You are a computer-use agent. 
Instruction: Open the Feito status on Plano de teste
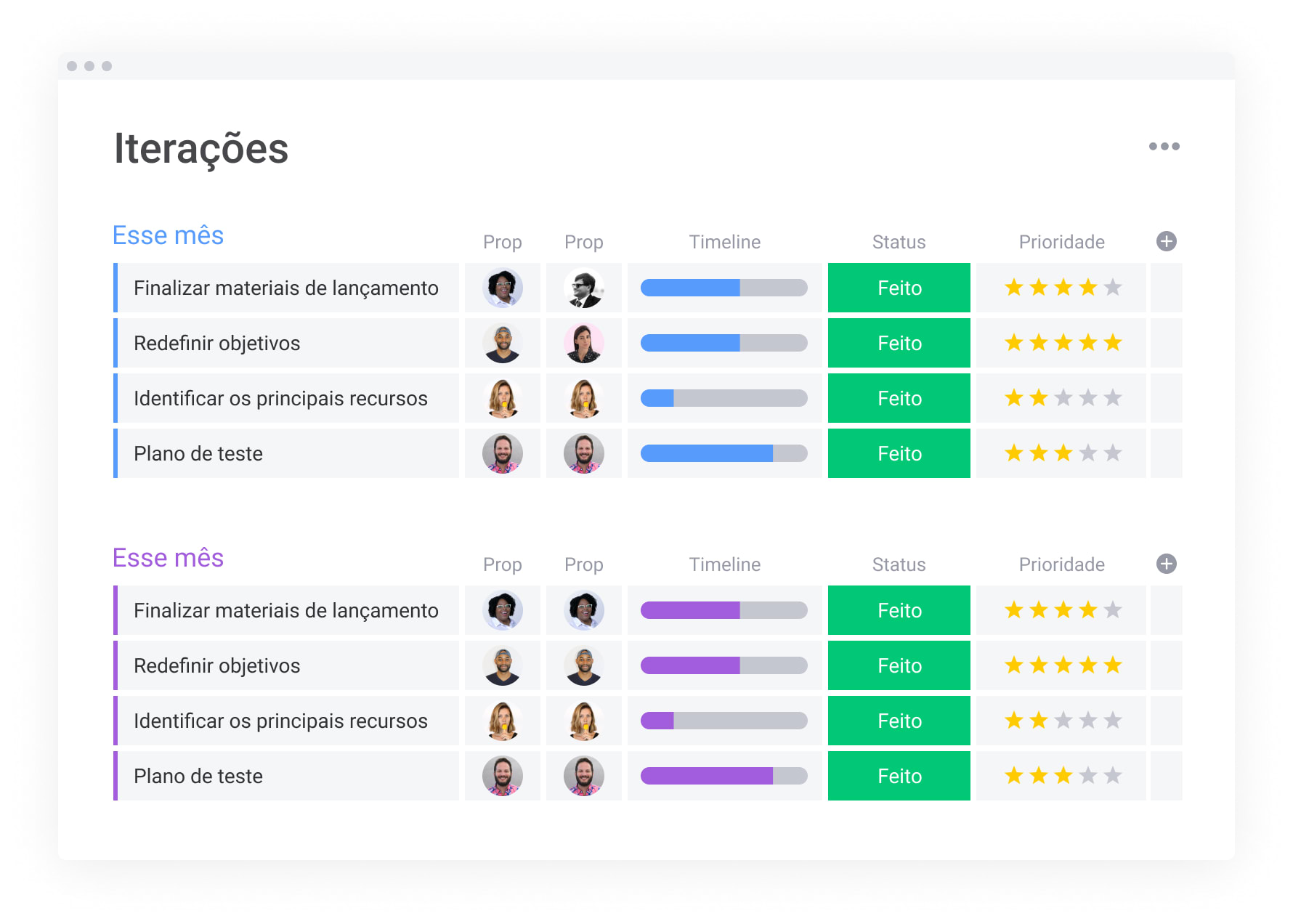pyautogui.click(x=899, y=453)
